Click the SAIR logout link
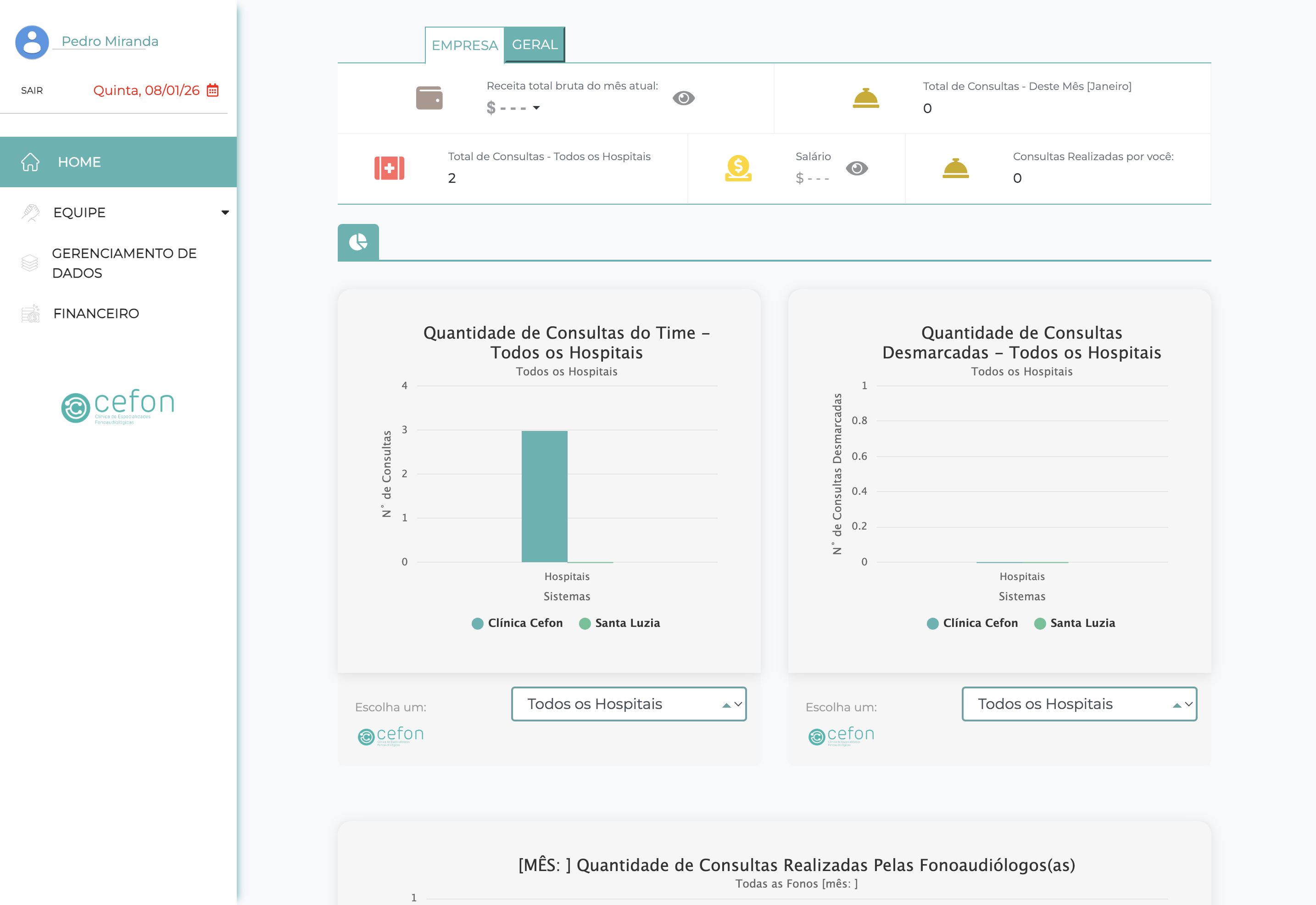Screen dimensions: 1316x905 coord(32,91)
